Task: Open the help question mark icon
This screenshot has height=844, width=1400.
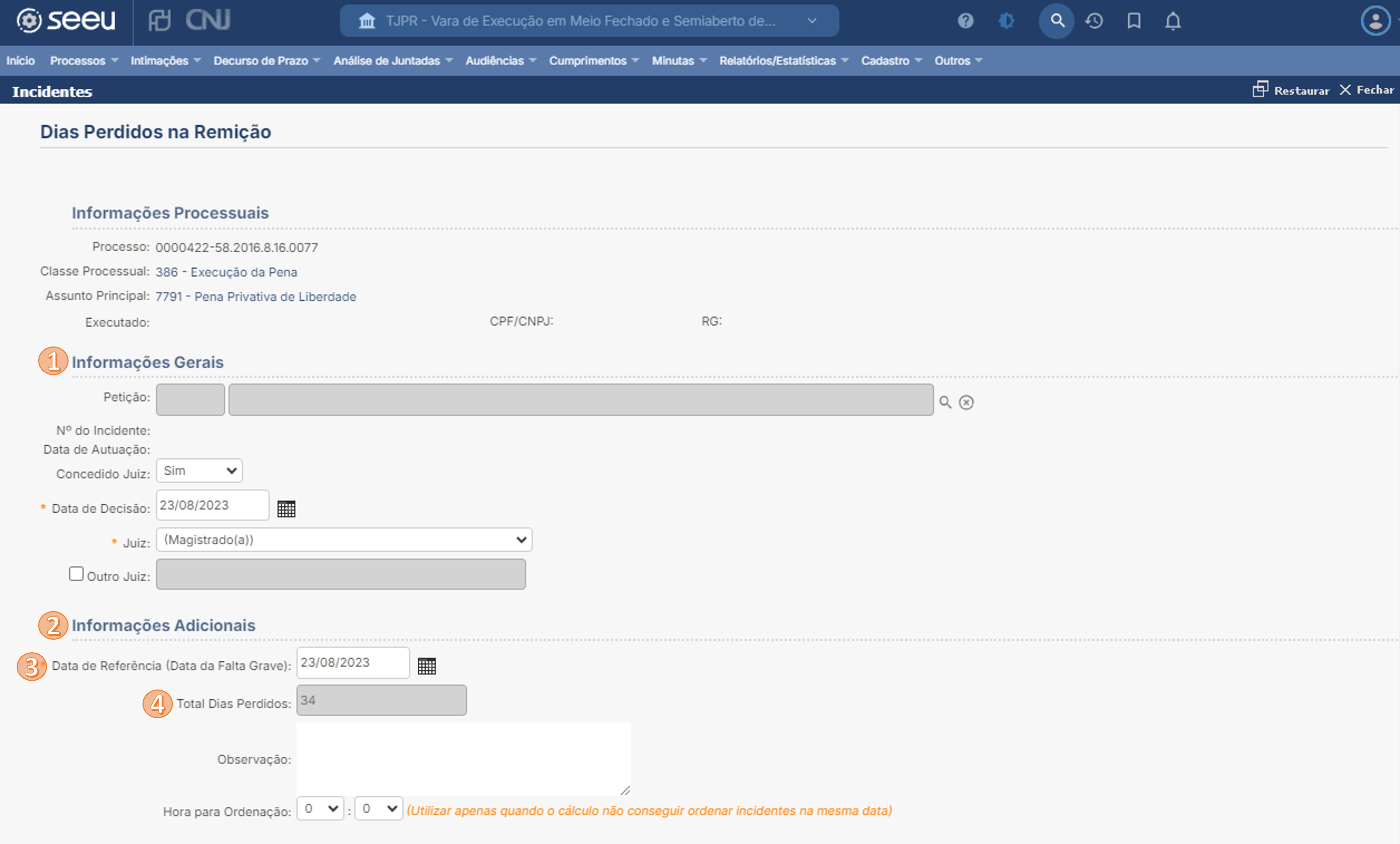Action: (965, 21)
